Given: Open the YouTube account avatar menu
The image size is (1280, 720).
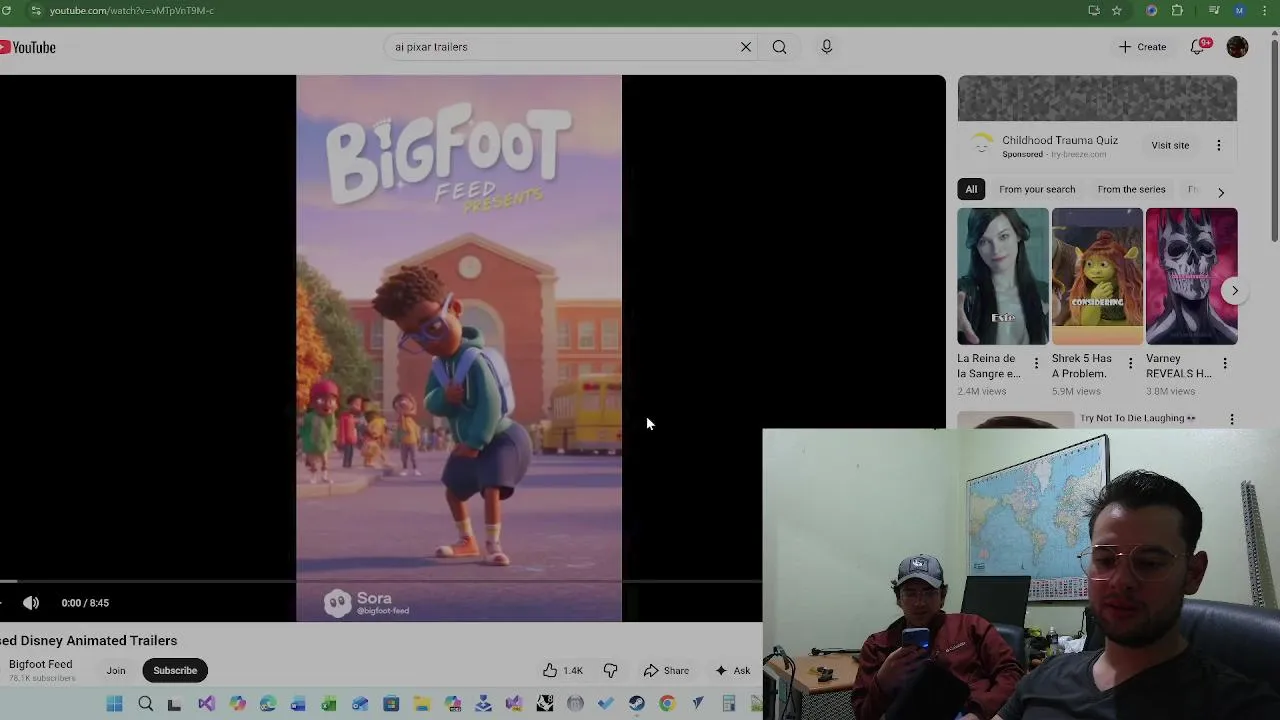Looking at the screenshot, I should [x=1238, y=47].
